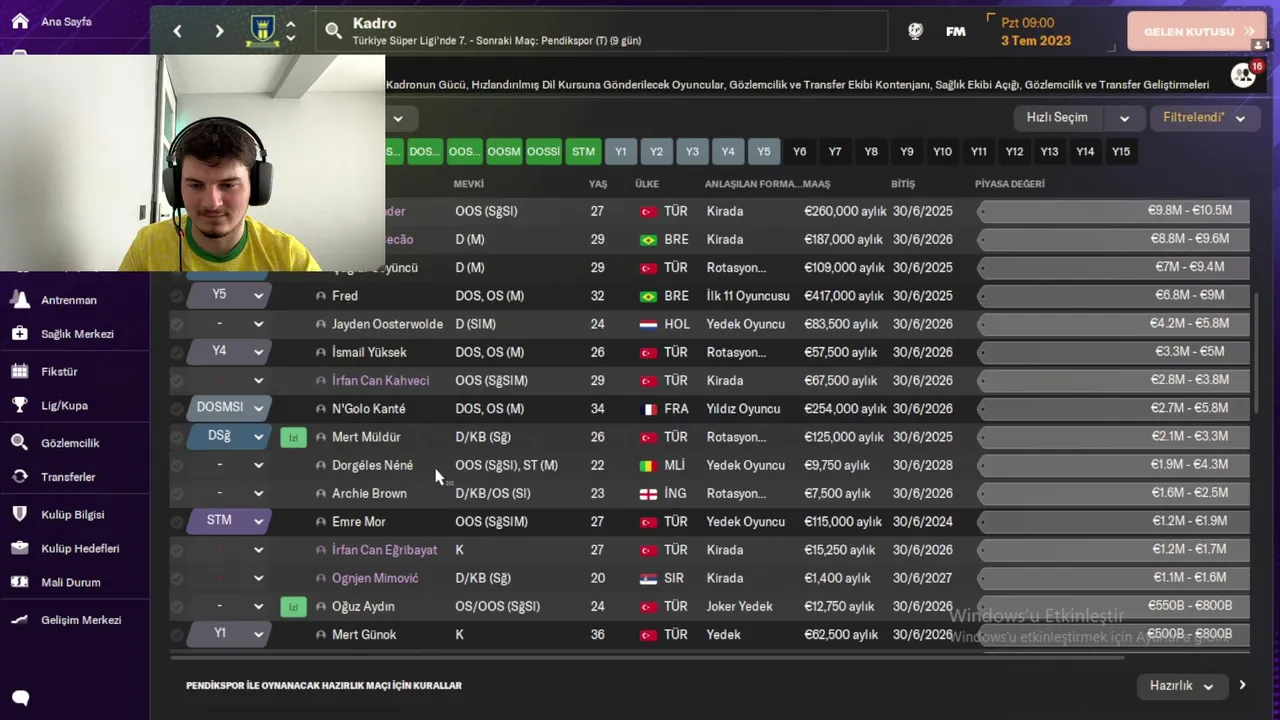The width and height of the screenshot is (1280, 720).
Task: Open the Ana Sayfa home icon
Action: coord(20,21)
